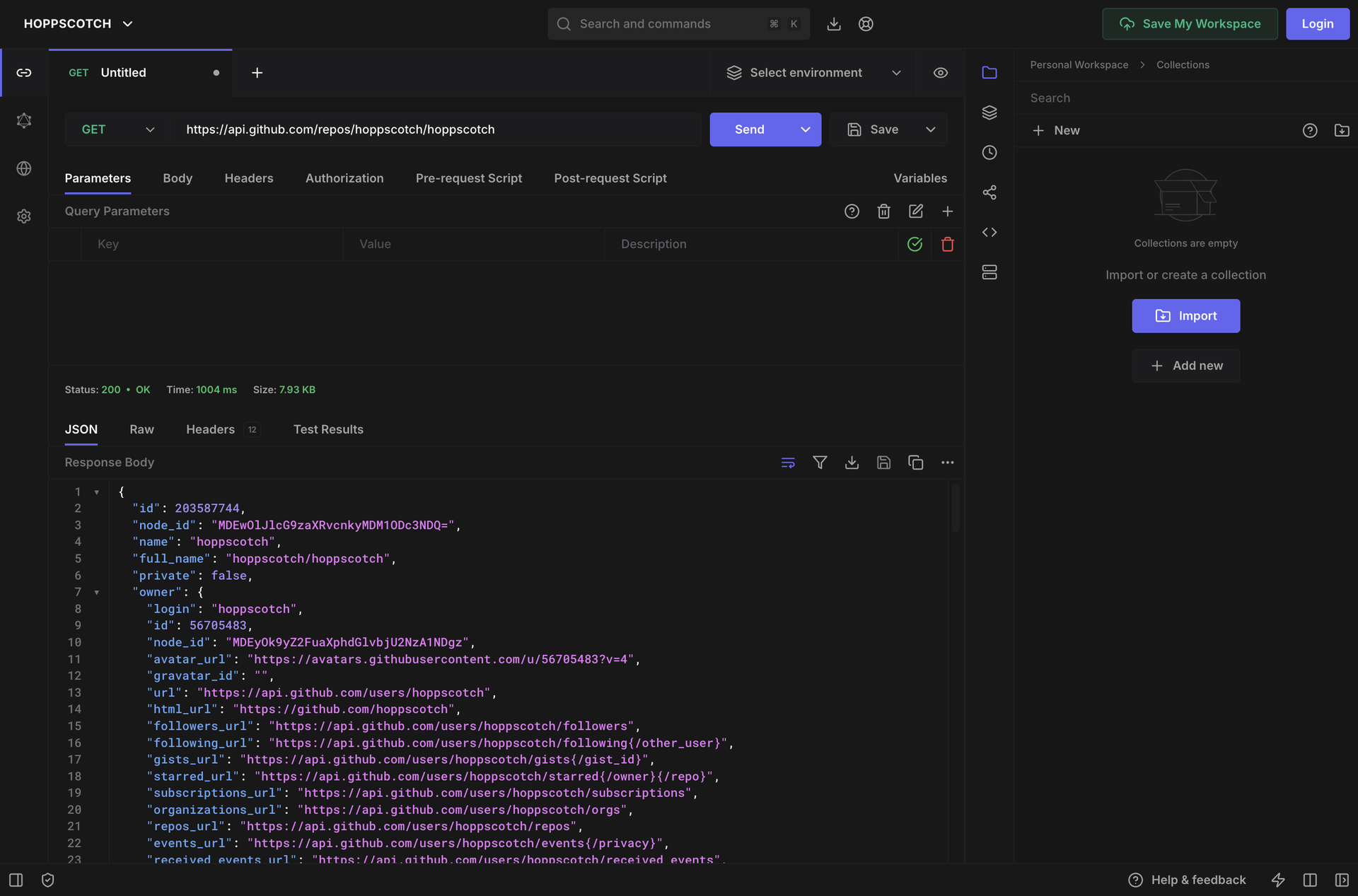Click Save My Workspace button
Image resolution: width=1358 pixels, height=896 pixels.
coord(1190,24)
